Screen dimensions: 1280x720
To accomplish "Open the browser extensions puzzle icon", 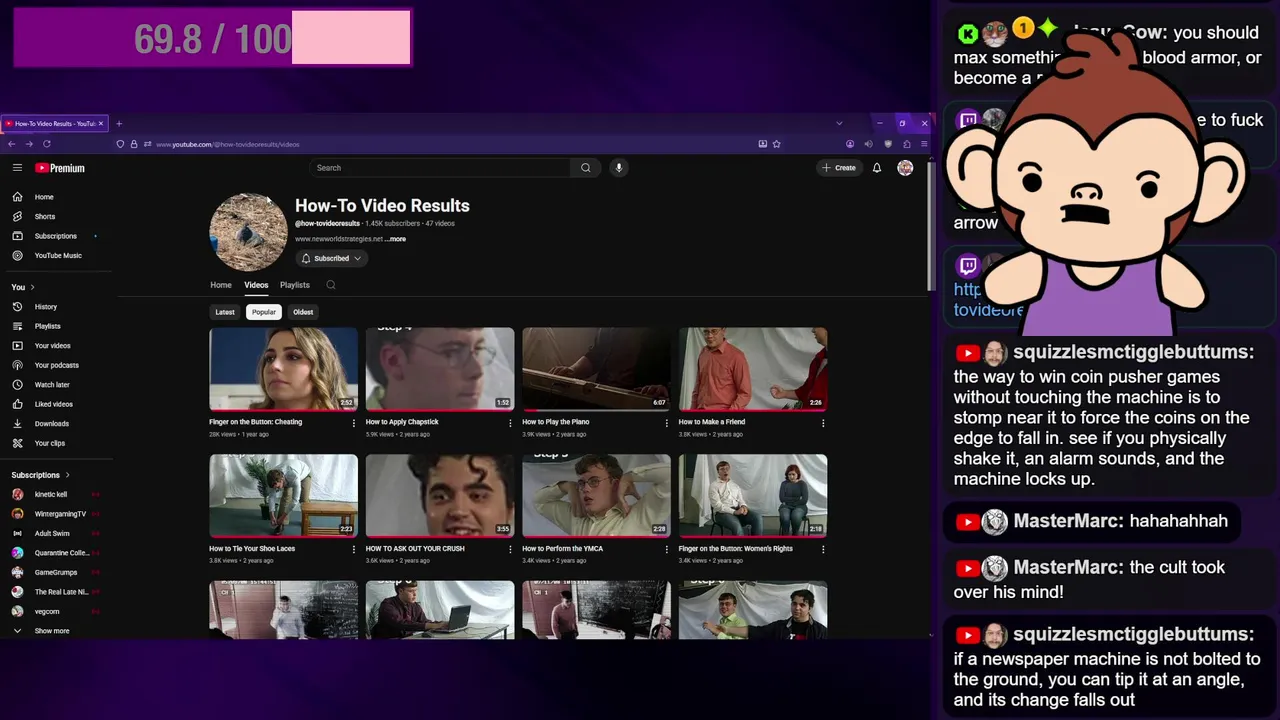I will tap(906, 144).
